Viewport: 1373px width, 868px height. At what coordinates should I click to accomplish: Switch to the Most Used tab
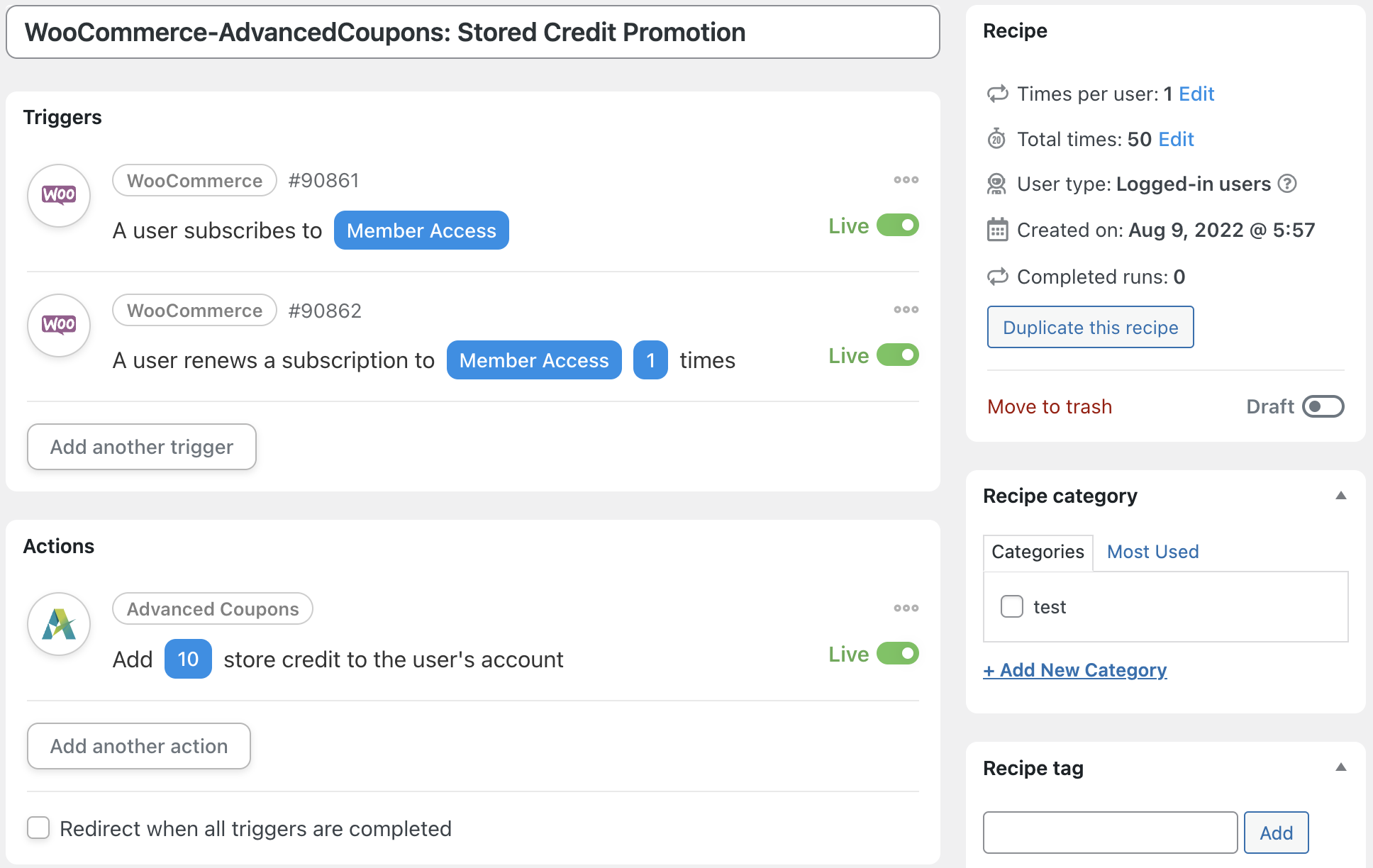pos(1153,552)
